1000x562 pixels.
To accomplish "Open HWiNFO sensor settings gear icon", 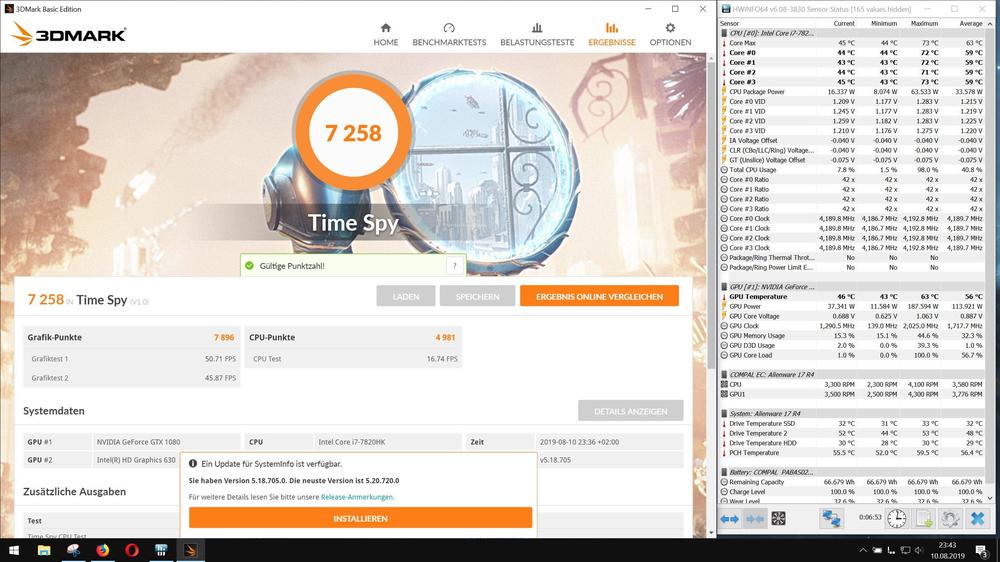I will [x=950, y=518].
